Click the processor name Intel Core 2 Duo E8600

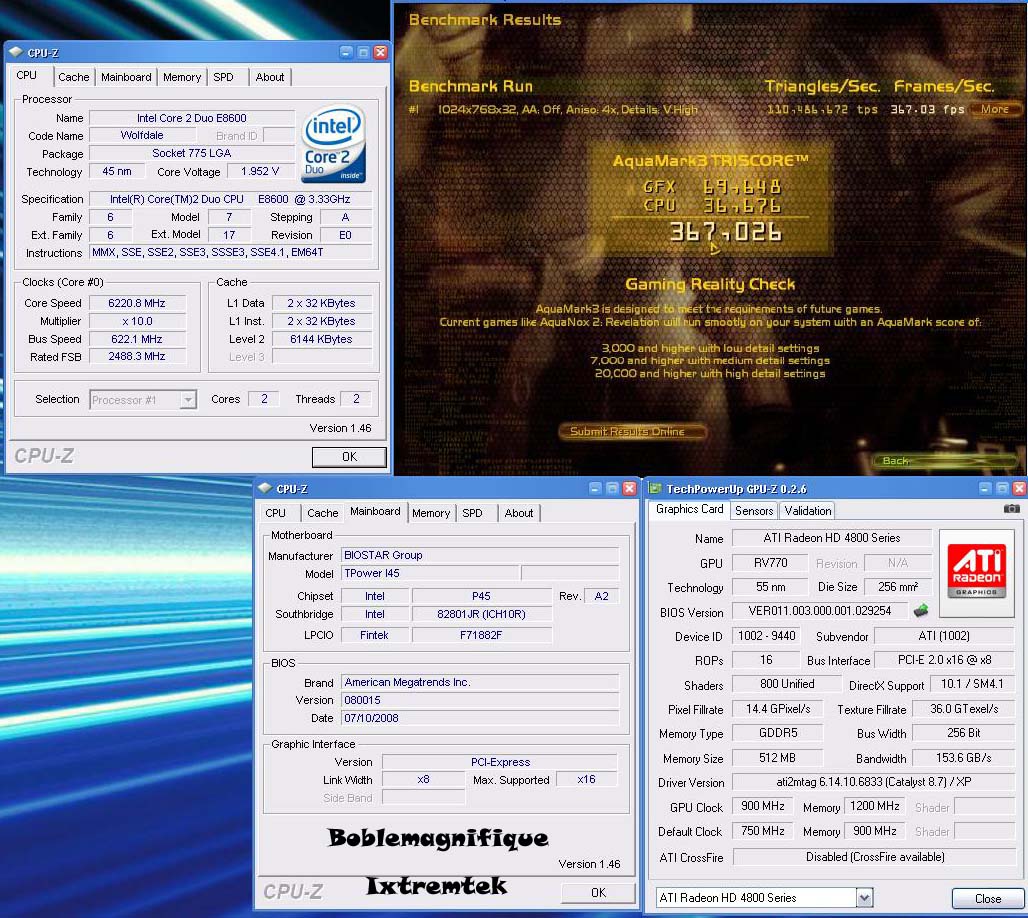[191, 118]
